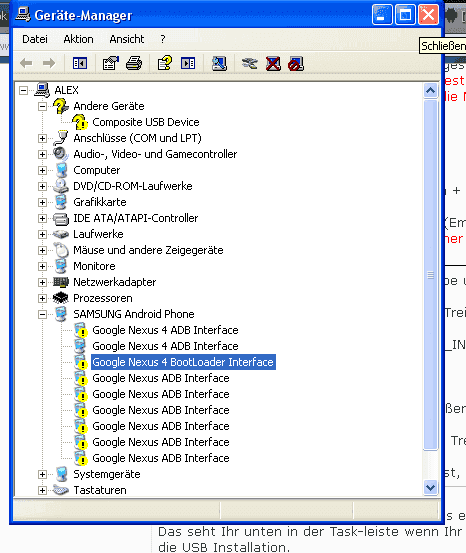Toggle the action pane toolbar icon
Screen dimensions: 466x553
[188, 63]
